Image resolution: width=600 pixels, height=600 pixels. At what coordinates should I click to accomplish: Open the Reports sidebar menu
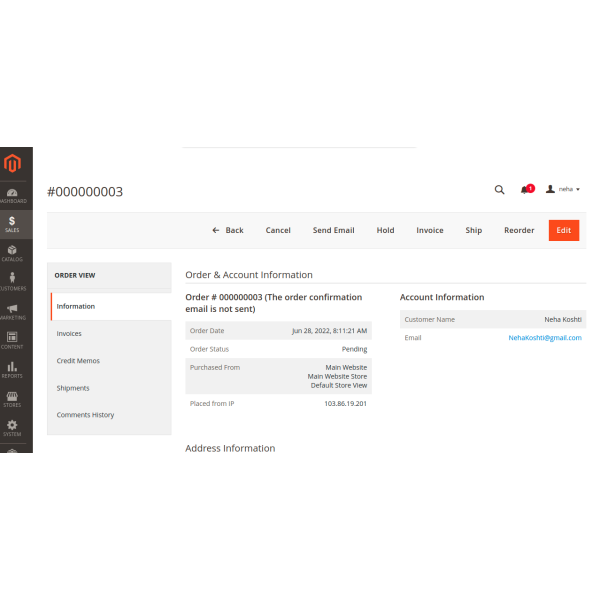click(12, 369)
